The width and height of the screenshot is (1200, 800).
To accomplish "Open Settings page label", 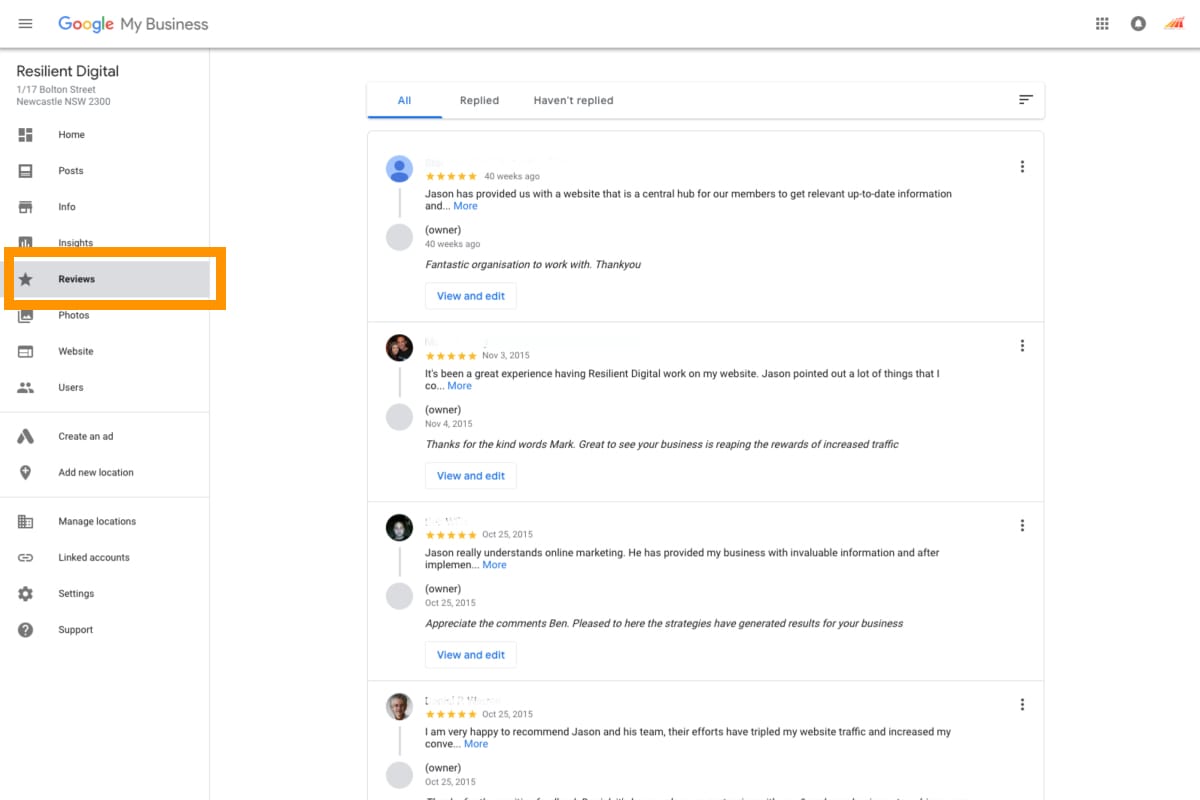I will [76, 594].
